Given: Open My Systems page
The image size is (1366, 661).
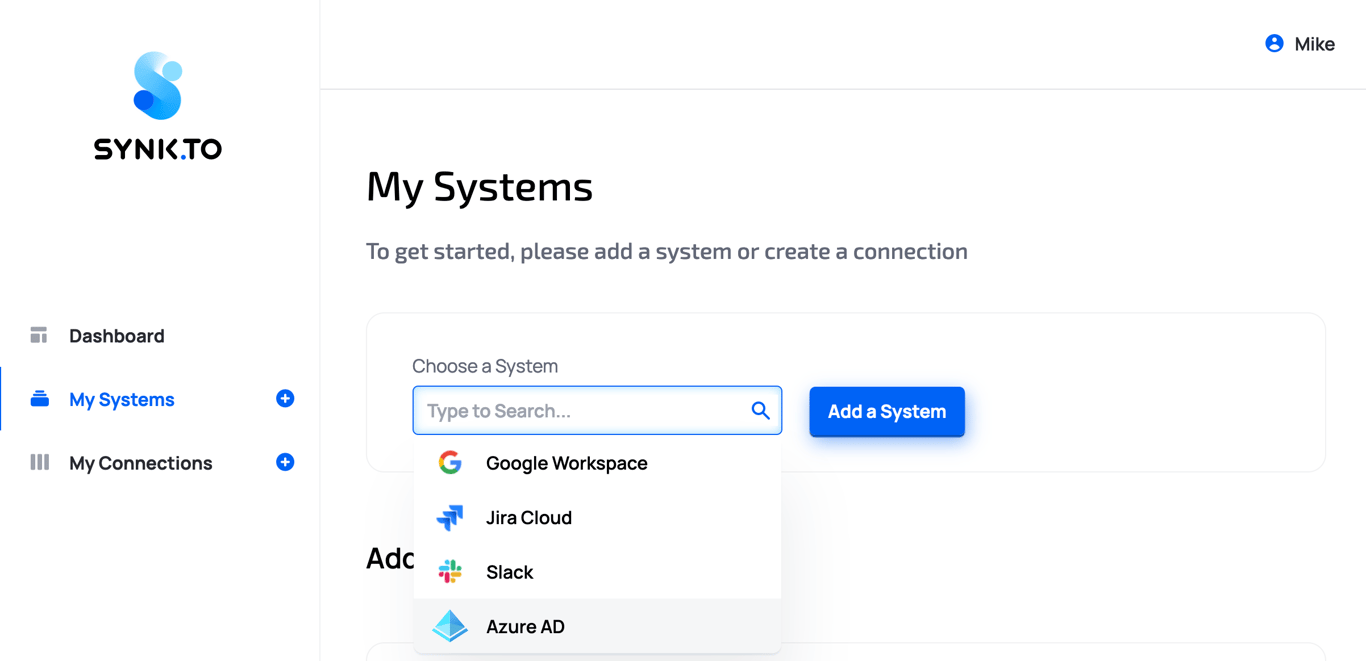Looking at the screenshot, I should 122,400.
